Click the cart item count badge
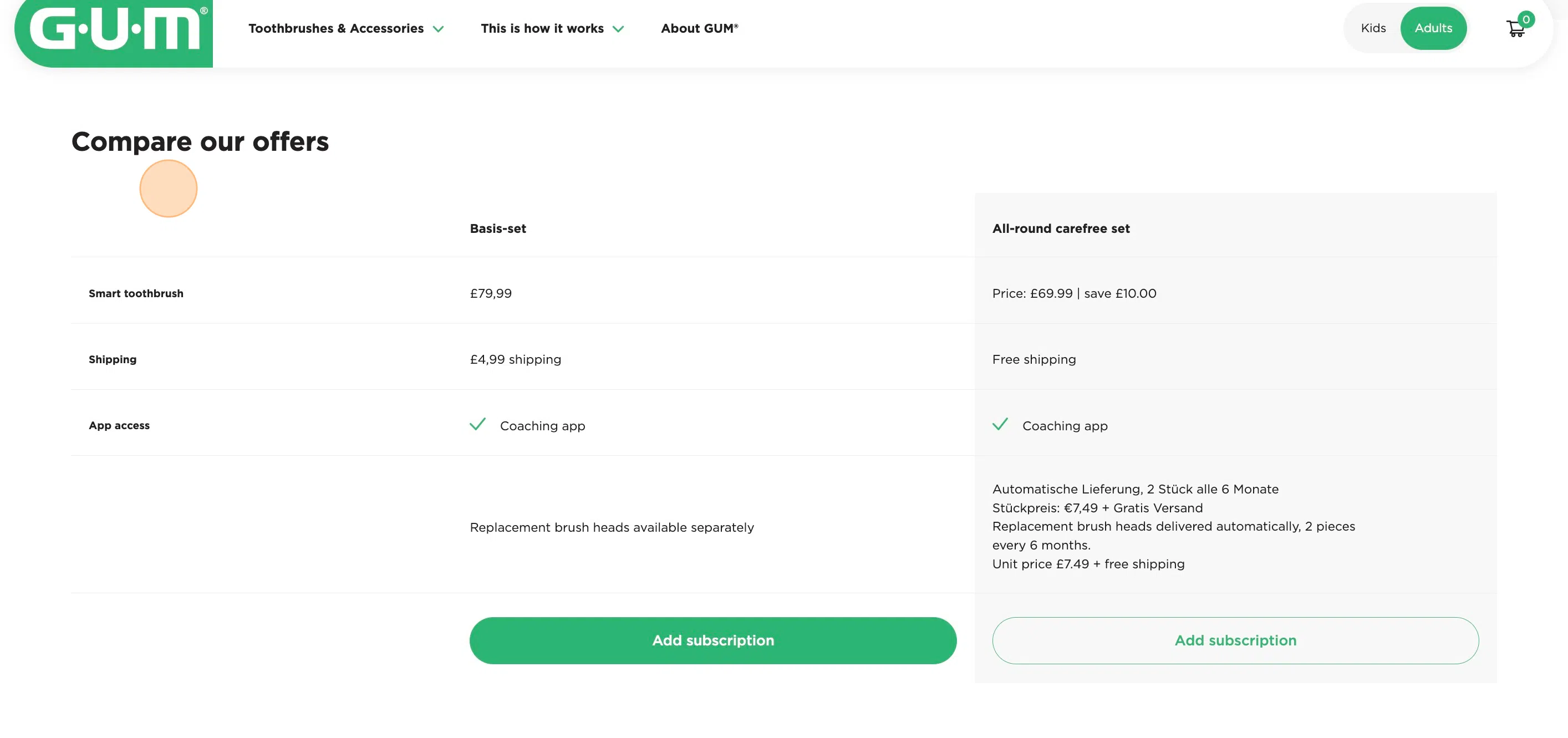Image resolution: width=1568 pixels, height=738 pixels. 1526,19
